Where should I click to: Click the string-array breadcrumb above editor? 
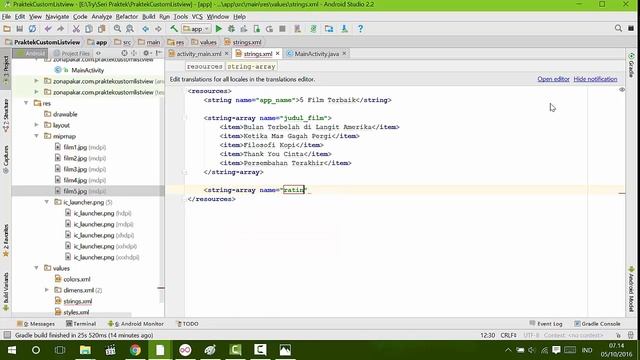[x=251, y=67]
